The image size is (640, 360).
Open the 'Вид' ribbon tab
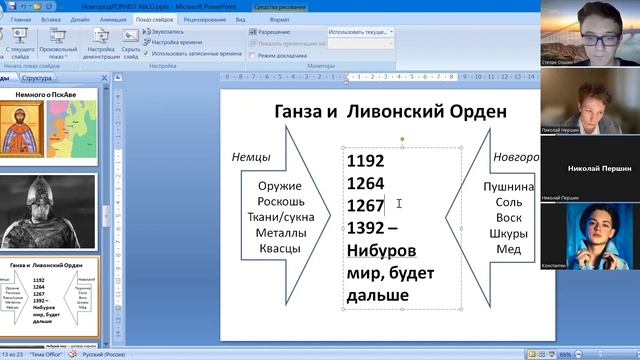coord(240,19)
